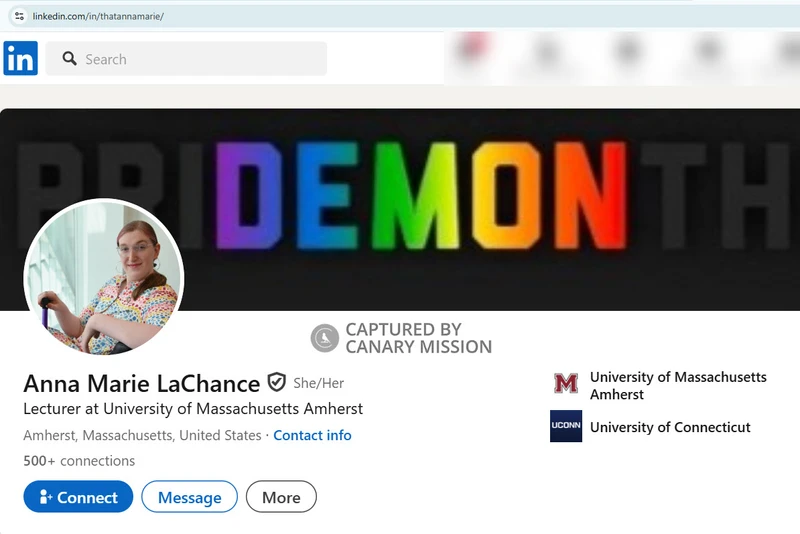Screen dimensions: 800x534
Task: Click the linkedin.com/in/thatannamarie/ URL text
Action: pos(98,16)
